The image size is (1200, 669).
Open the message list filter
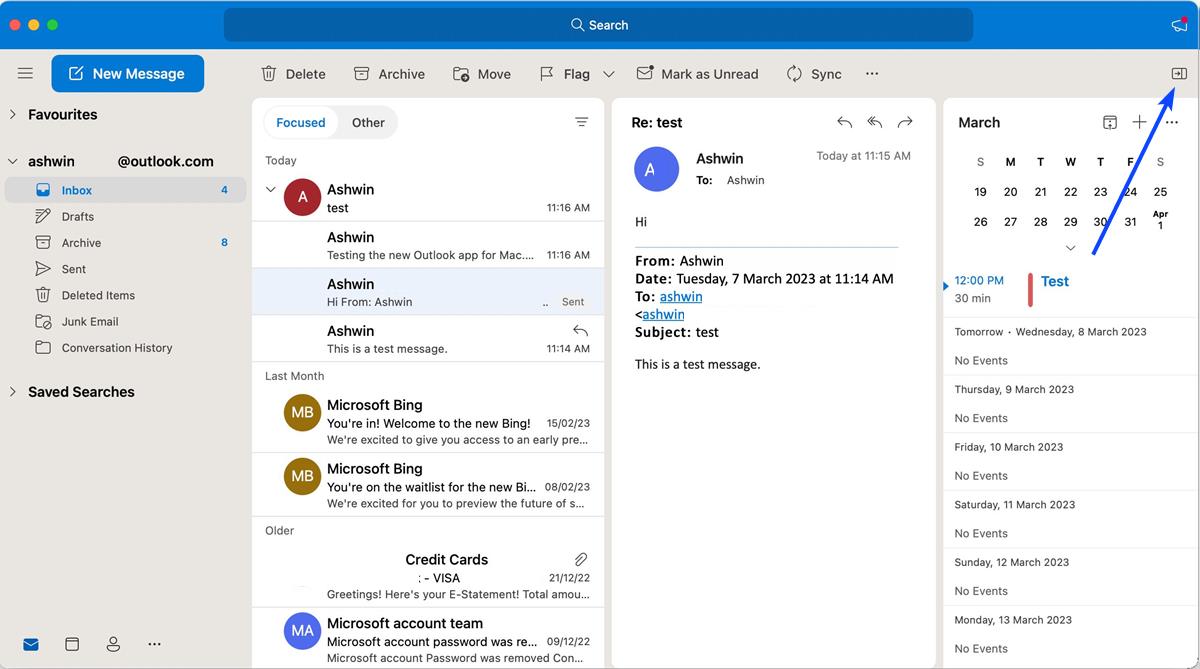tap(582, 121)
